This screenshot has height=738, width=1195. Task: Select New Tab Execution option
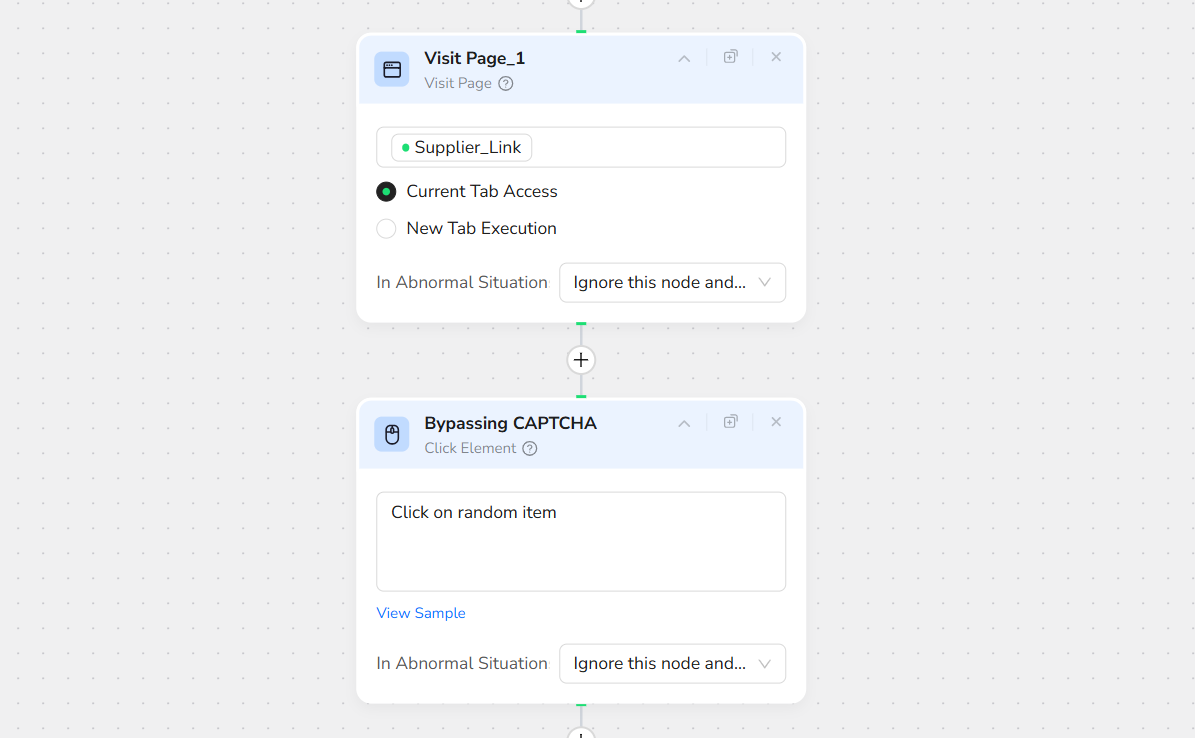[386, 228]
